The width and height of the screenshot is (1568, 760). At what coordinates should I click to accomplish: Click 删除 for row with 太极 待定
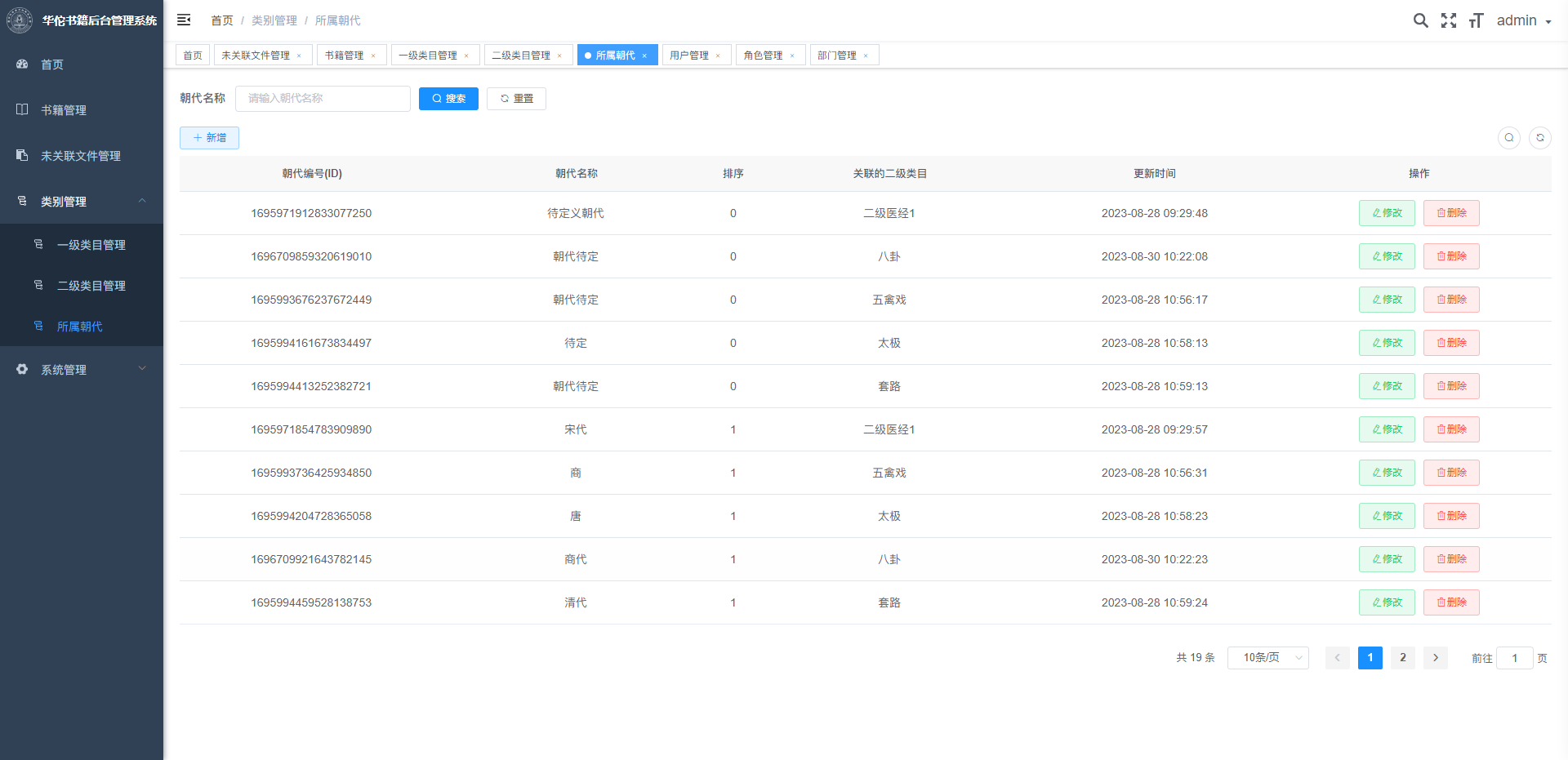(1451, 342)
